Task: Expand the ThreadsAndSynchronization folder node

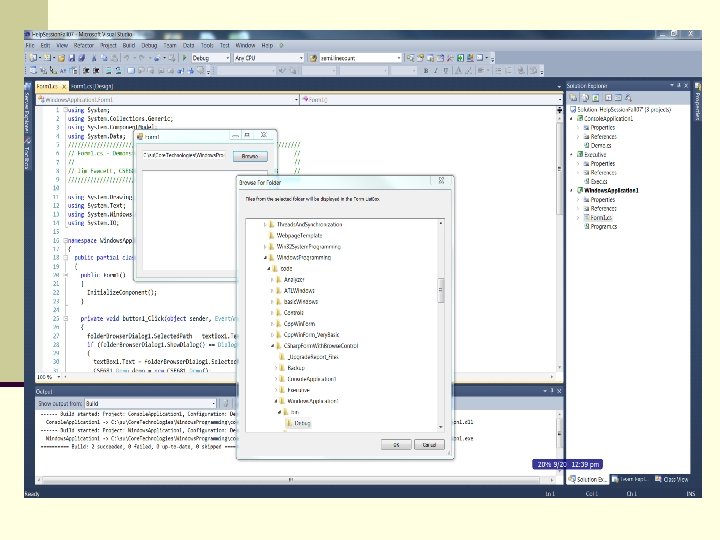Action: (x=263, y=224)
